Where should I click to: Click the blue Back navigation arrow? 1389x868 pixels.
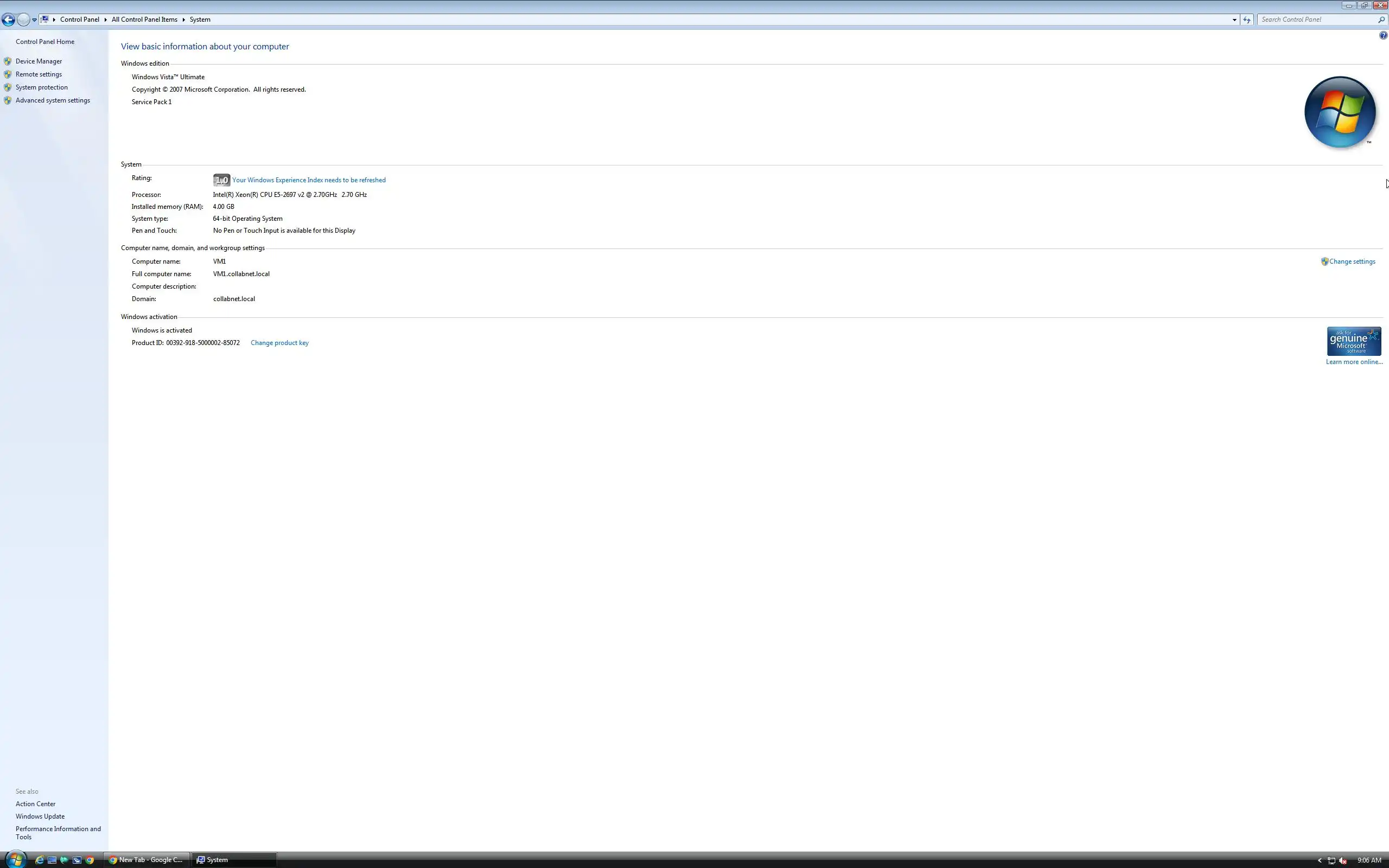pos(8,20)
